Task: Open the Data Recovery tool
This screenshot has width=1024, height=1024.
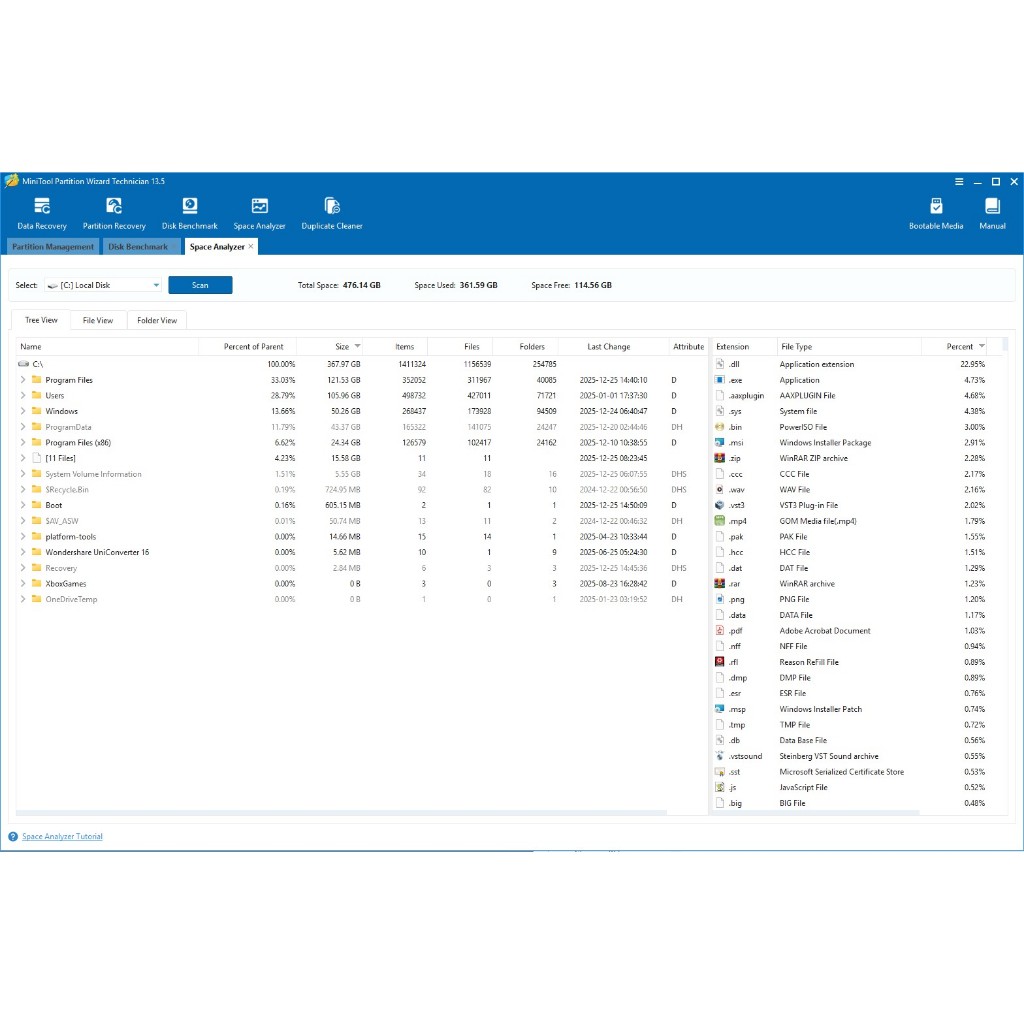Action: (41, 212)
